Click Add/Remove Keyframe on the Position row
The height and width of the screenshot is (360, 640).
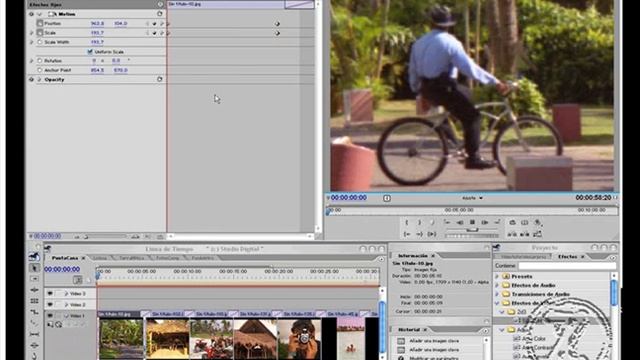pyautogui.click(x=154, y=24)
